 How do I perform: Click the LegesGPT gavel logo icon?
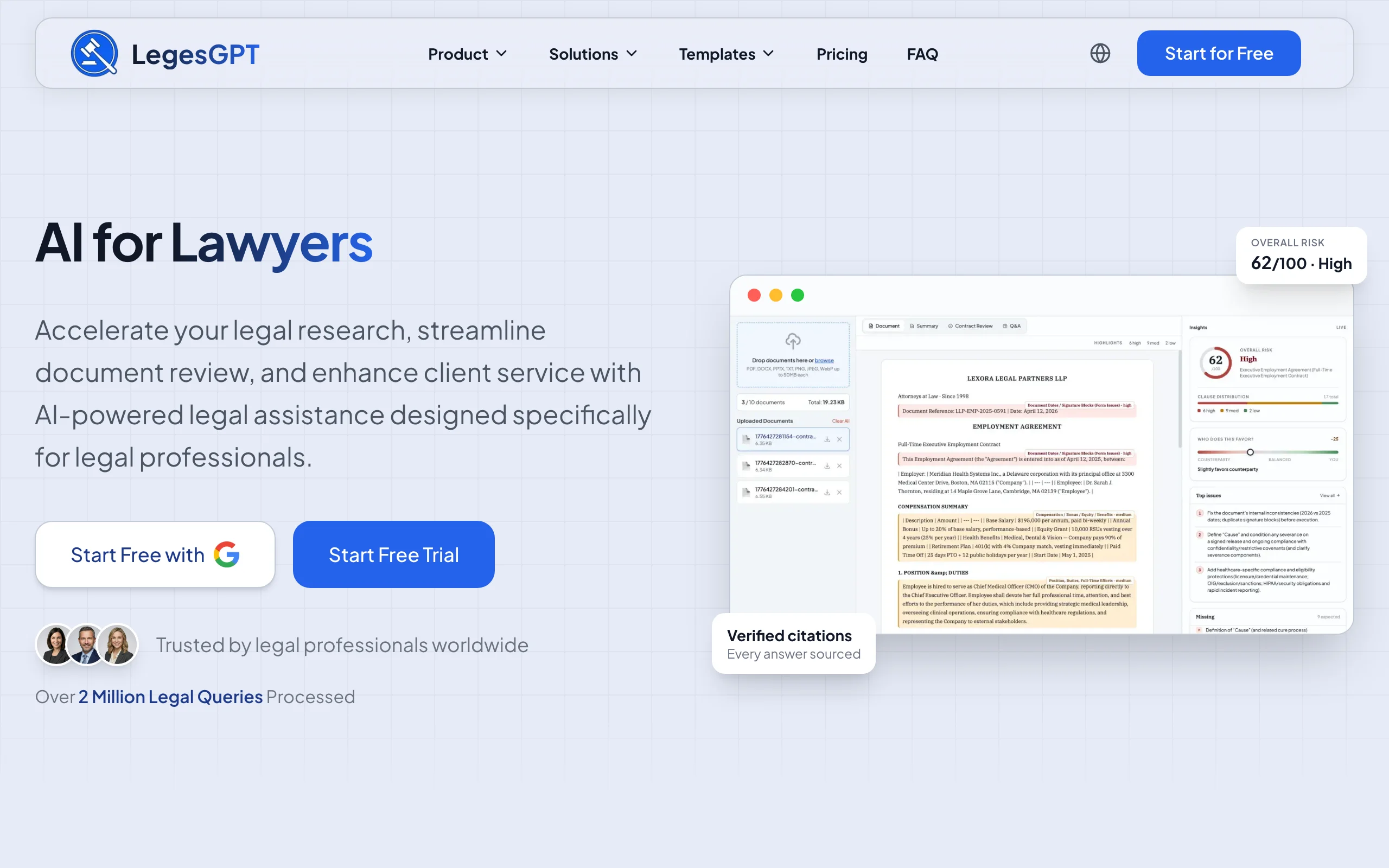click(x=94, y=53)
